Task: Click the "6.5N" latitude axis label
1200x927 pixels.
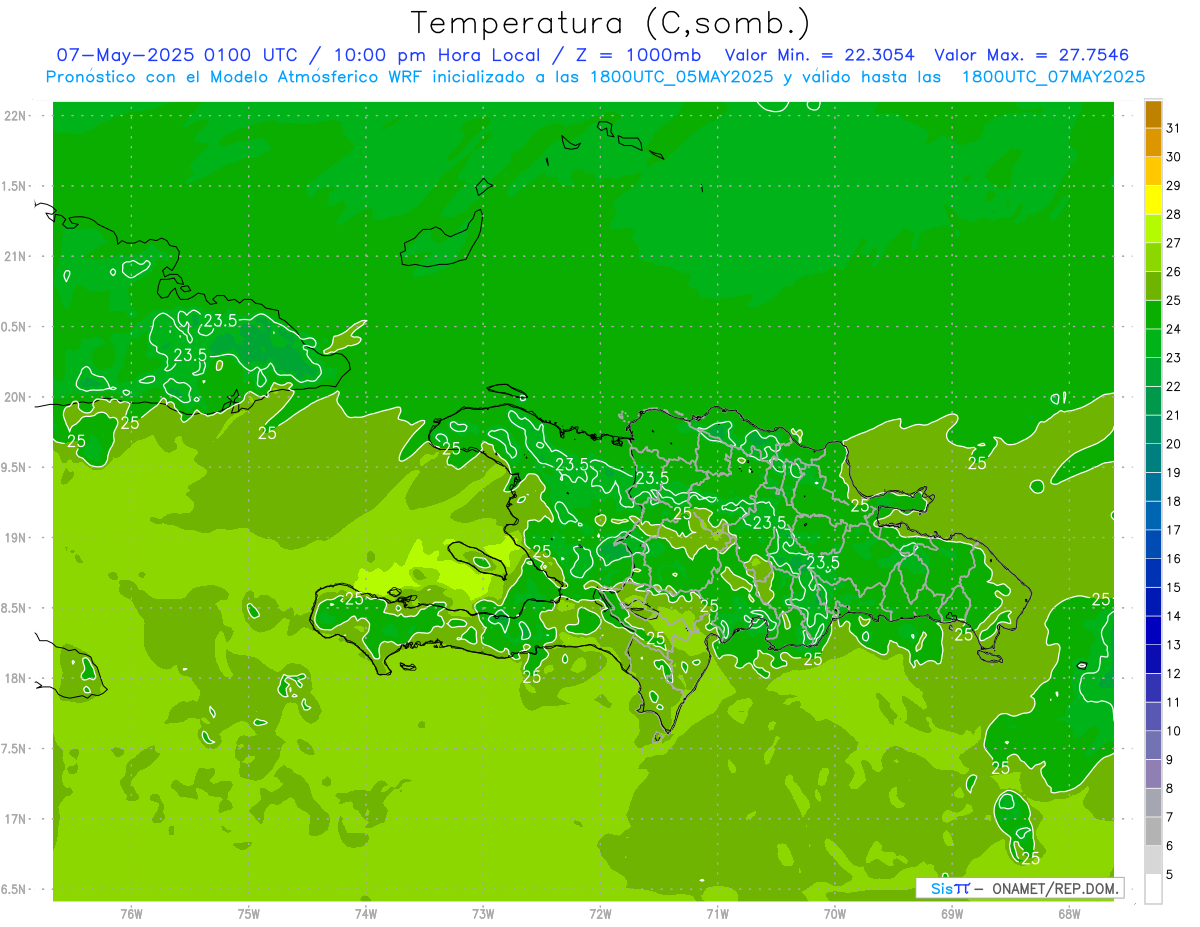Action: 15,889
